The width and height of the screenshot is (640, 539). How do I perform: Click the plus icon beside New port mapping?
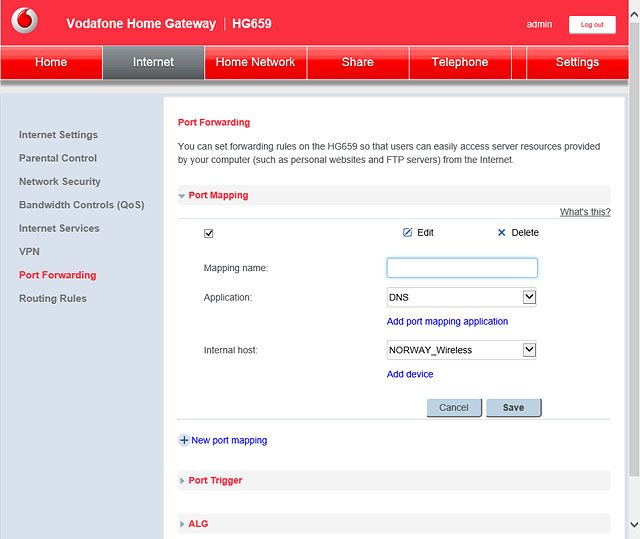(x=184, y=440)
